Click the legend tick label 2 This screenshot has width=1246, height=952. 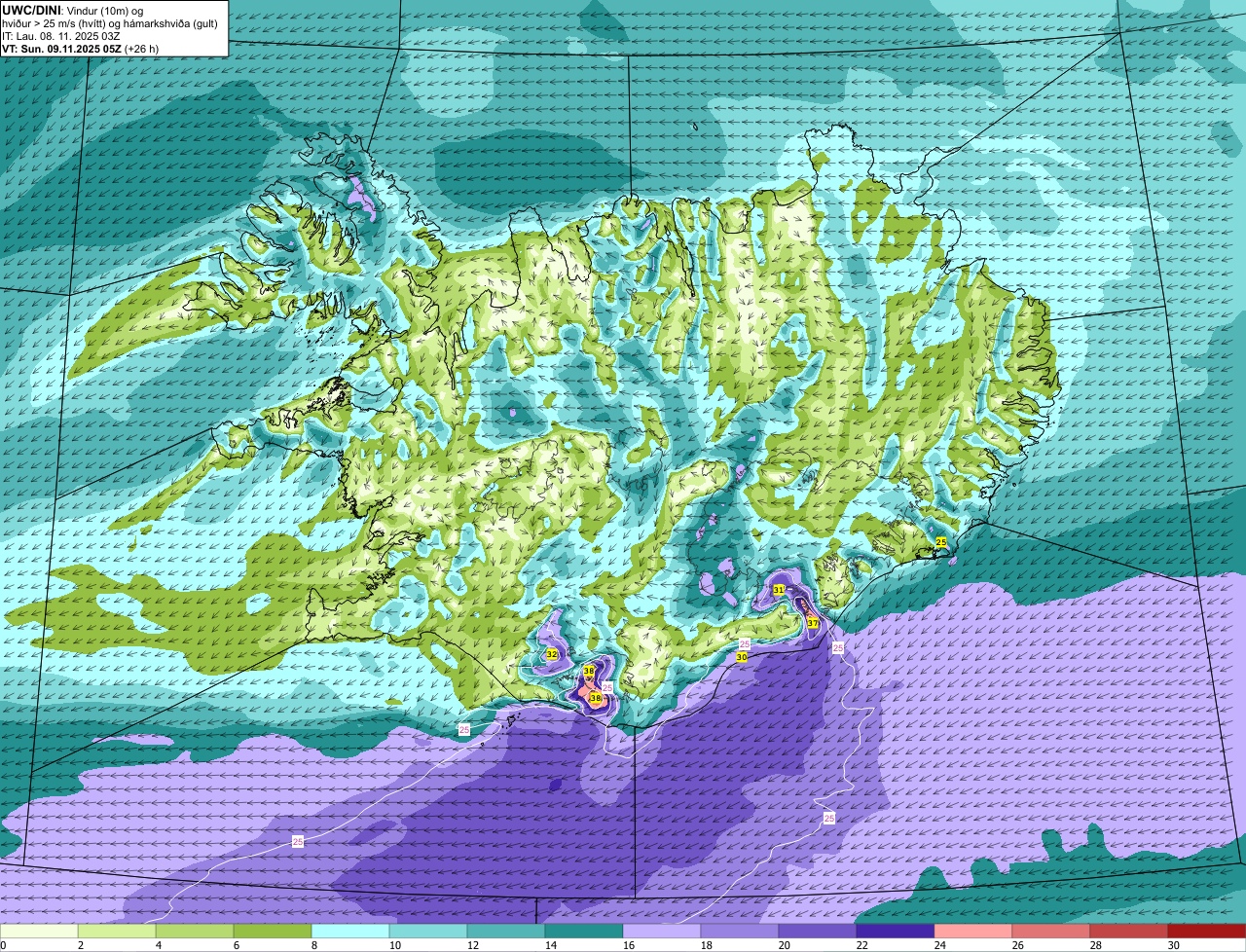pyautogui.click(x=81, y=945)
